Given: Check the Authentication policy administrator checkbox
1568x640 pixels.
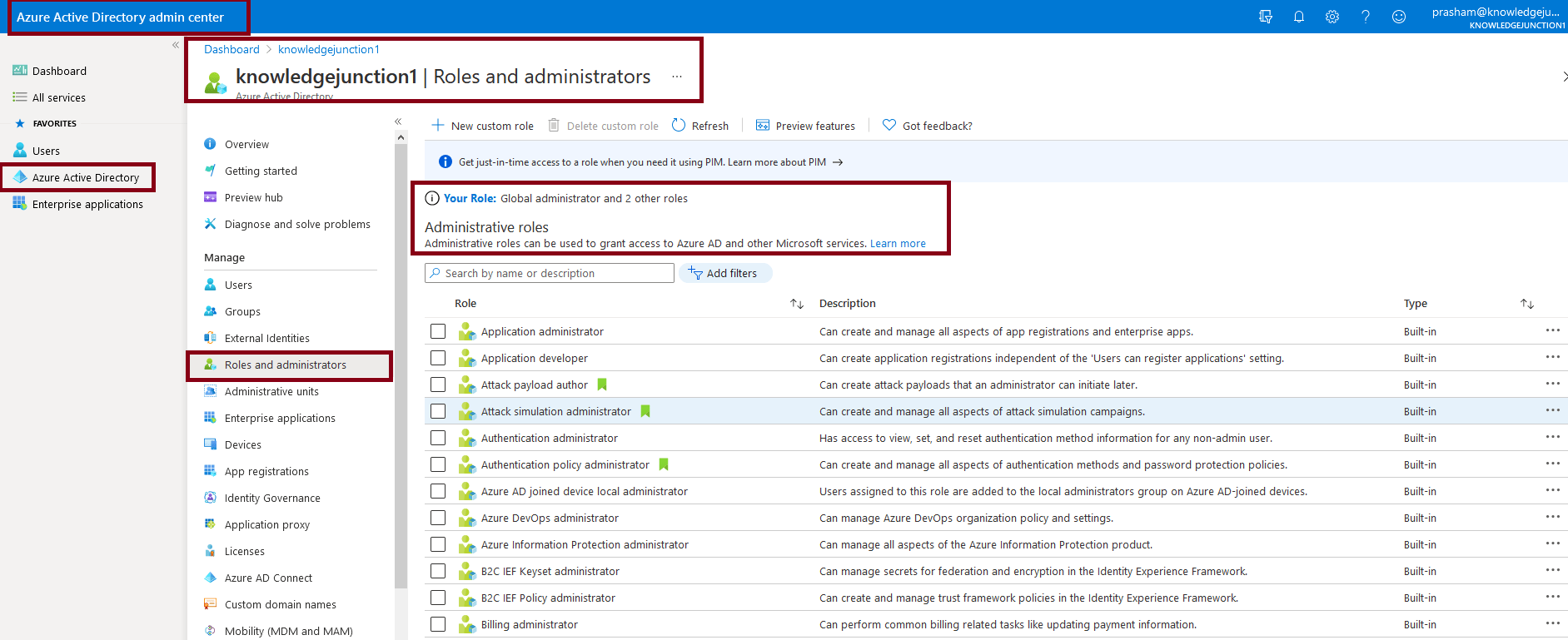Looking at the screenshot, I should pos(438,464).
